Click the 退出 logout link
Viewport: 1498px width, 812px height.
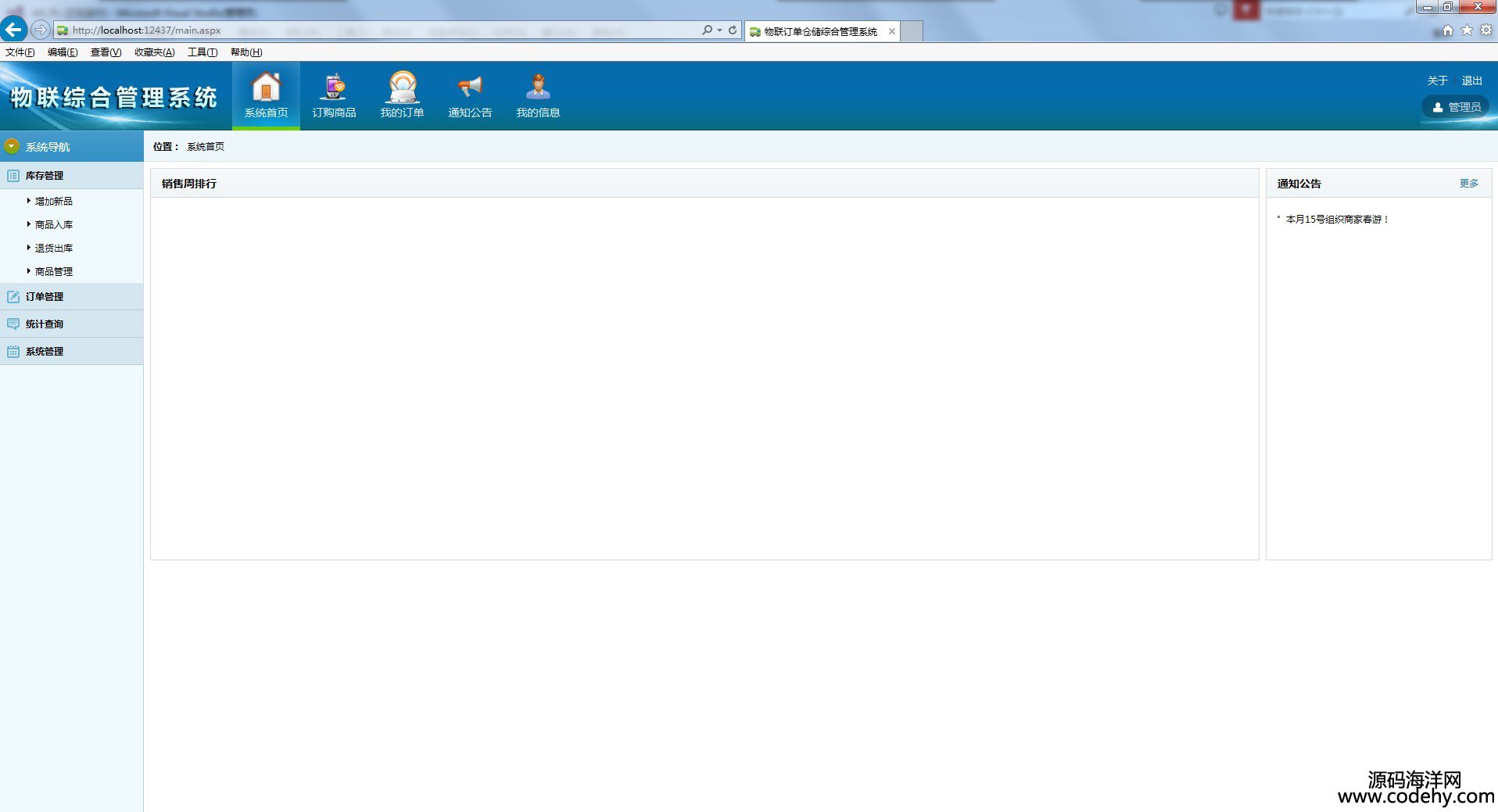pyautogui.click(x=1472, y=80)
